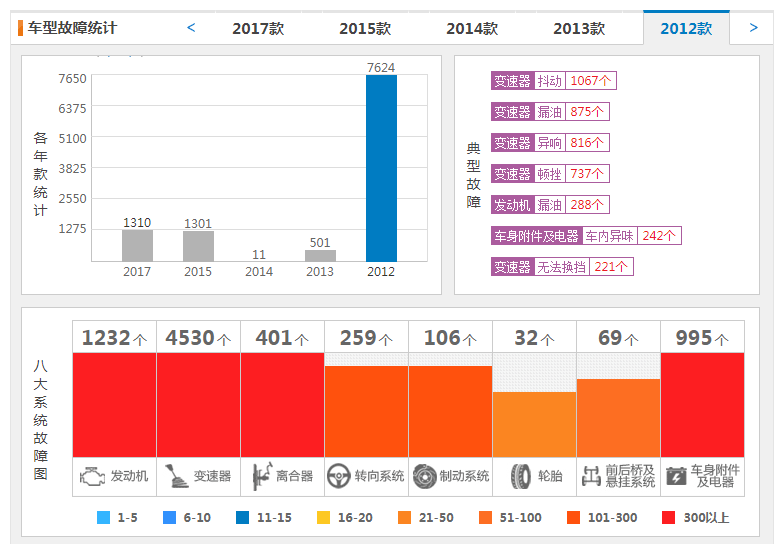Viewport: 777px width, 544px height.
Task: Click the red 300以上 legend swatch
Action: click(x=668, y=517)
